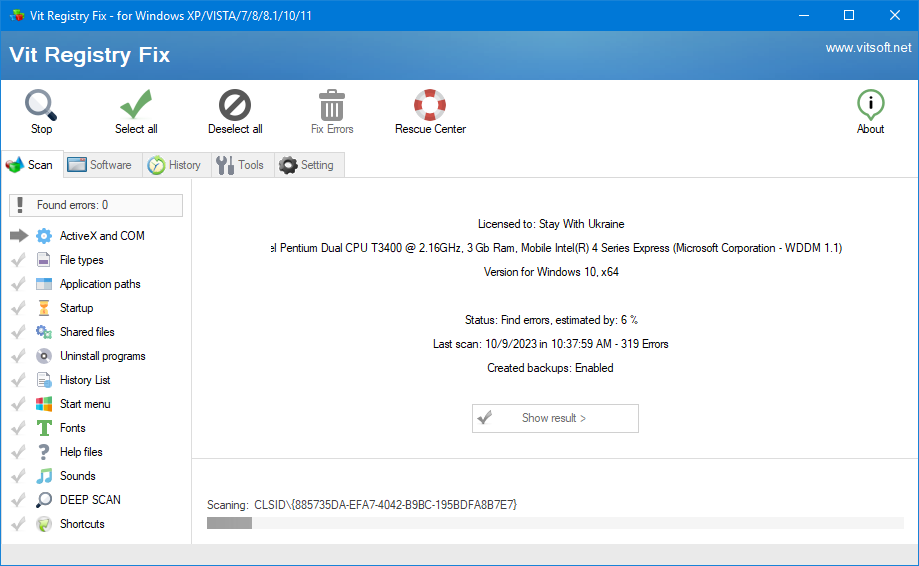The height and width of the screenshot is (566, 919).
Task: Select the Shared files label
Action: 87,332
